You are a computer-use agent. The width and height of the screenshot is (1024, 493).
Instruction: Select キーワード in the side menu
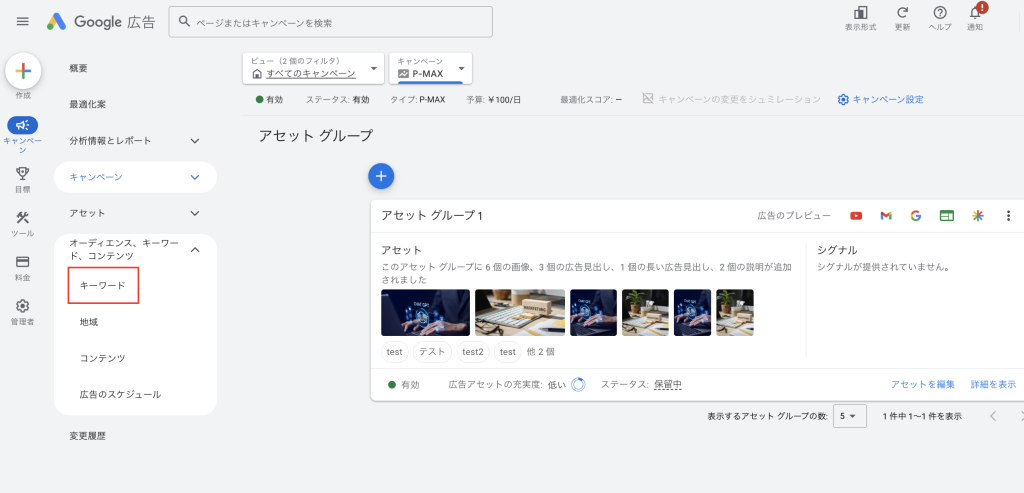pos(103,286)
